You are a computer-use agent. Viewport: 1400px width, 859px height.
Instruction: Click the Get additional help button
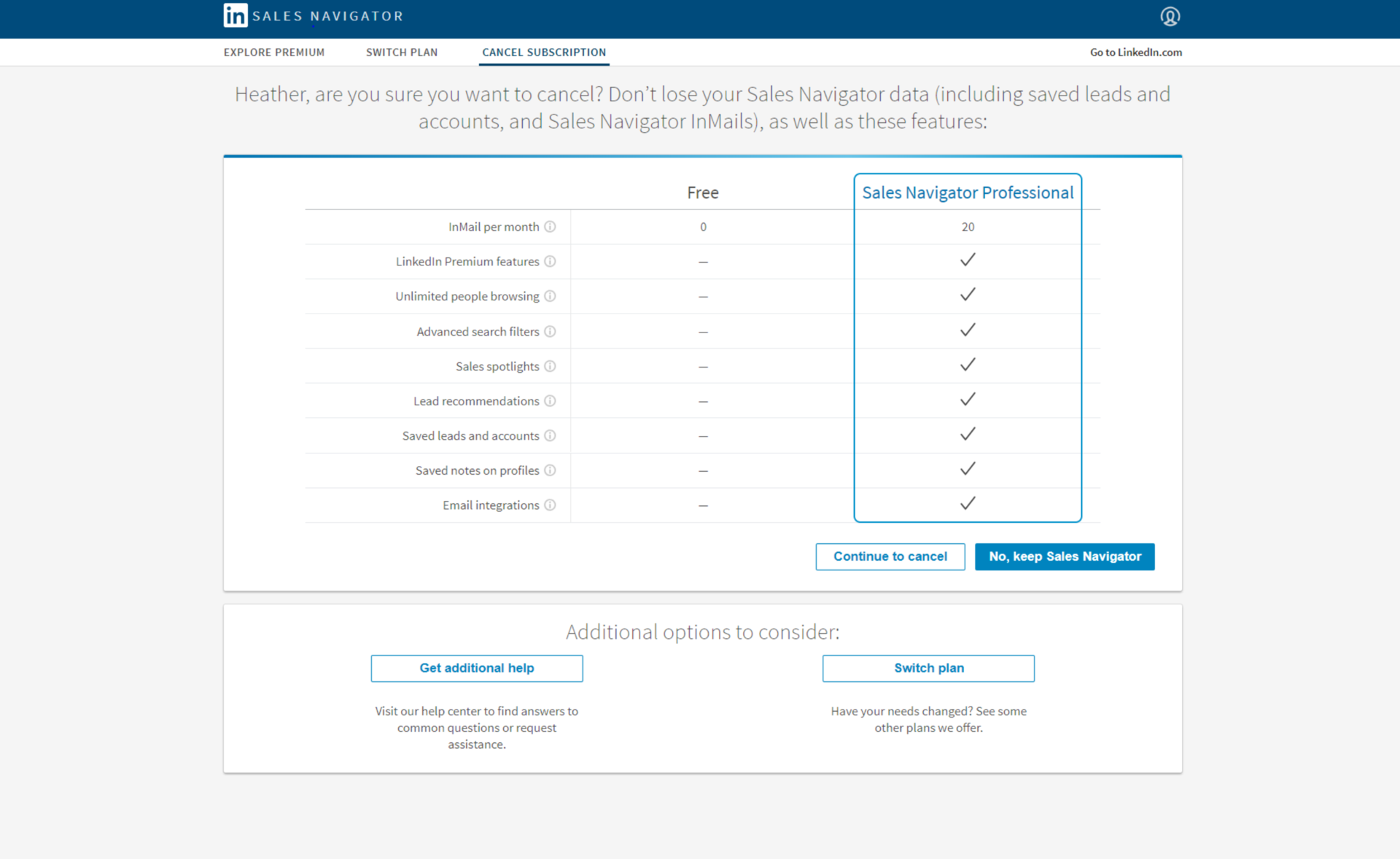477,668
